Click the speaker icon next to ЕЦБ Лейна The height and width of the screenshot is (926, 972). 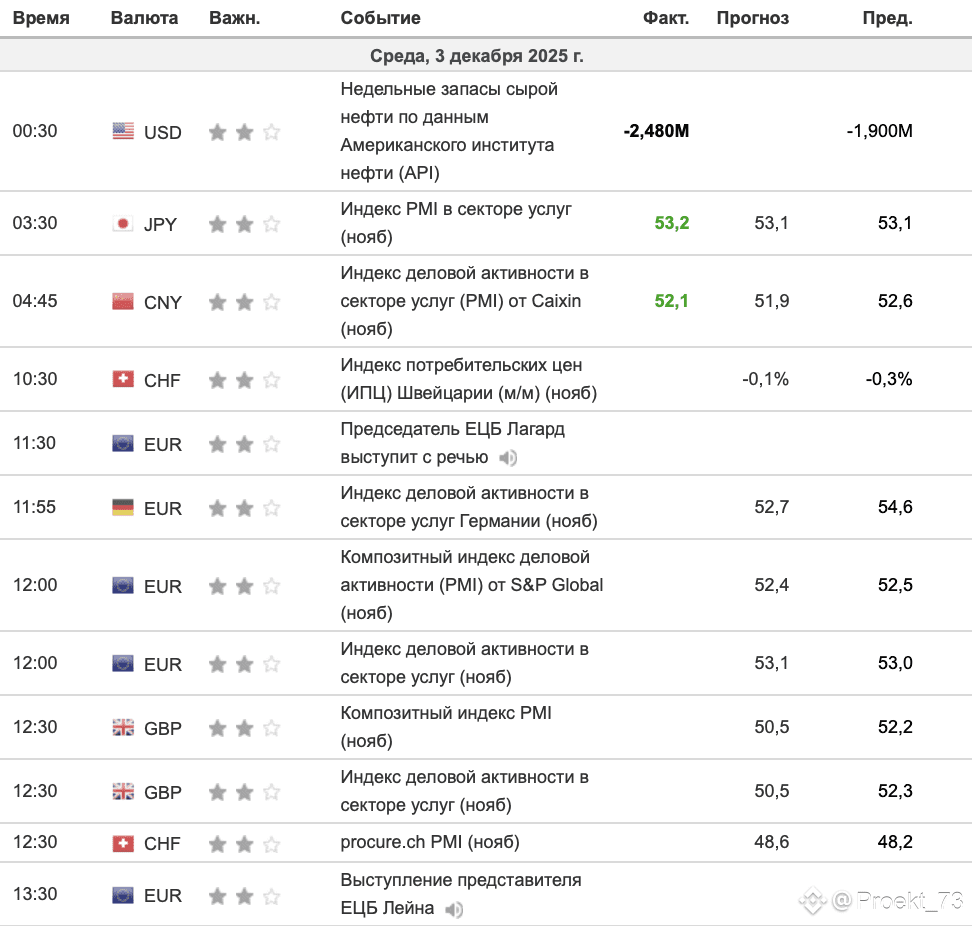[454, 909]
